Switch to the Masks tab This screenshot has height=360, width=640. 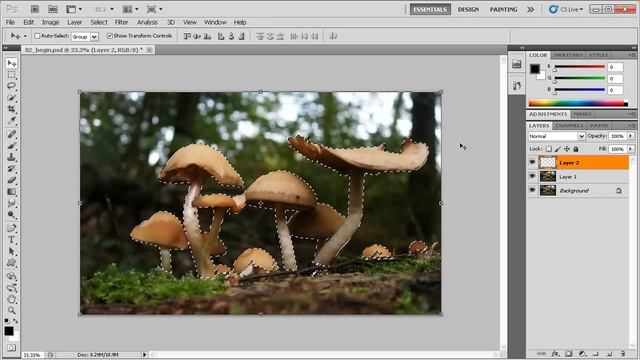pos(582,114)
